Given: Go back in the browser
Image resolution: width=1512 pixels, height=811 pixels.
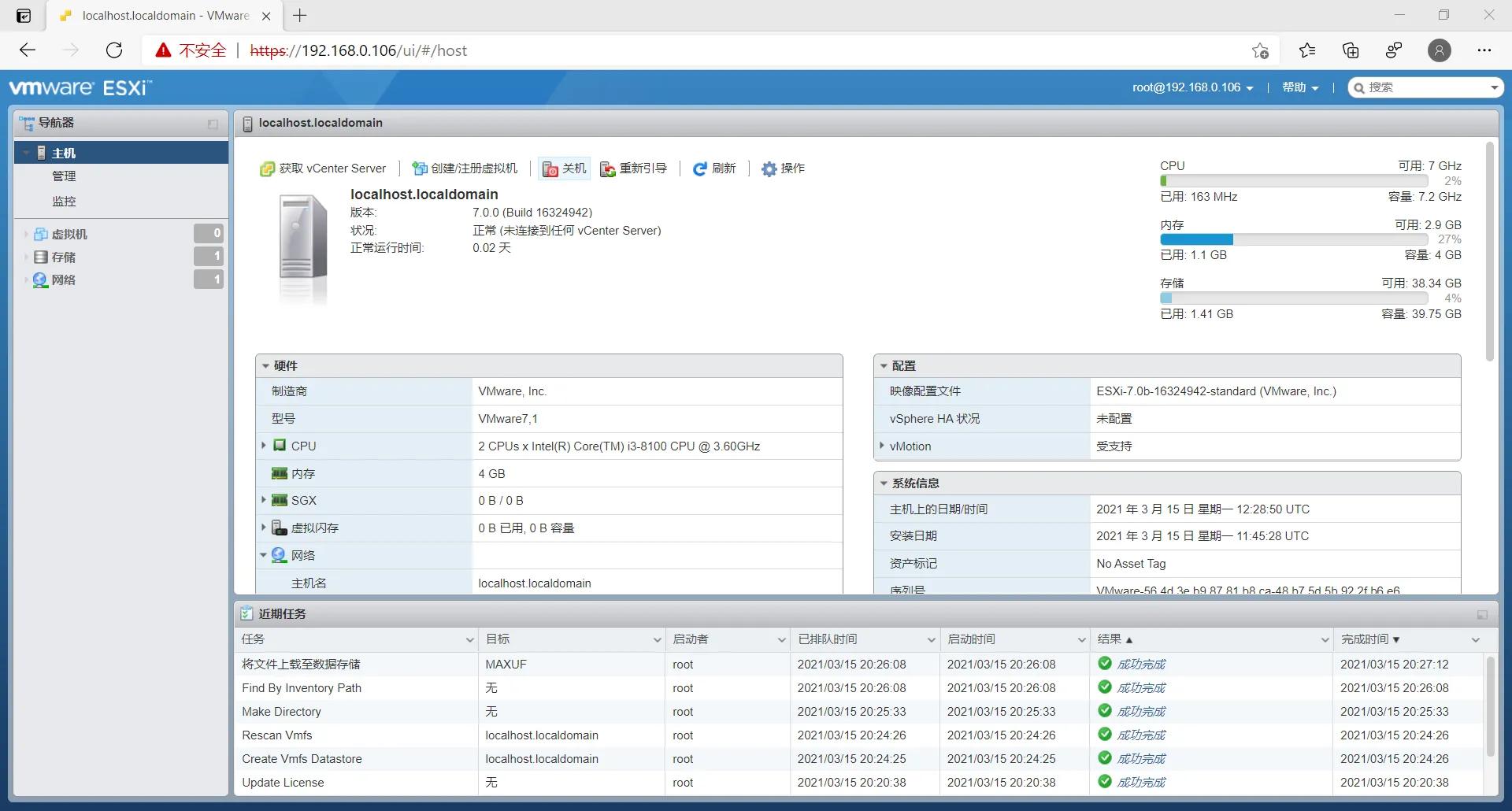Looking at the screenshot, I should pos(28,50).
